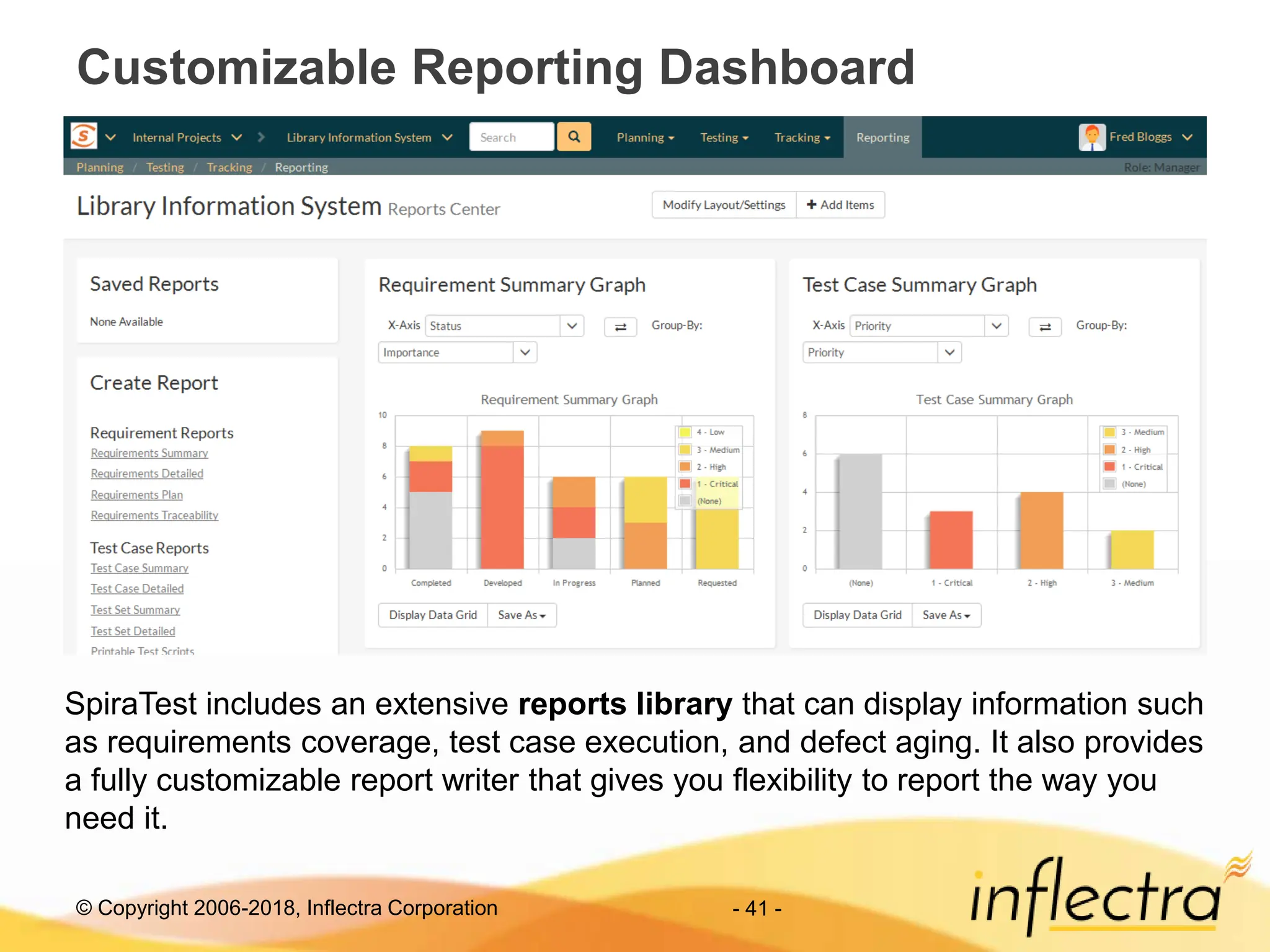Click Planning in the breadcrumb bar

point(100,167)
